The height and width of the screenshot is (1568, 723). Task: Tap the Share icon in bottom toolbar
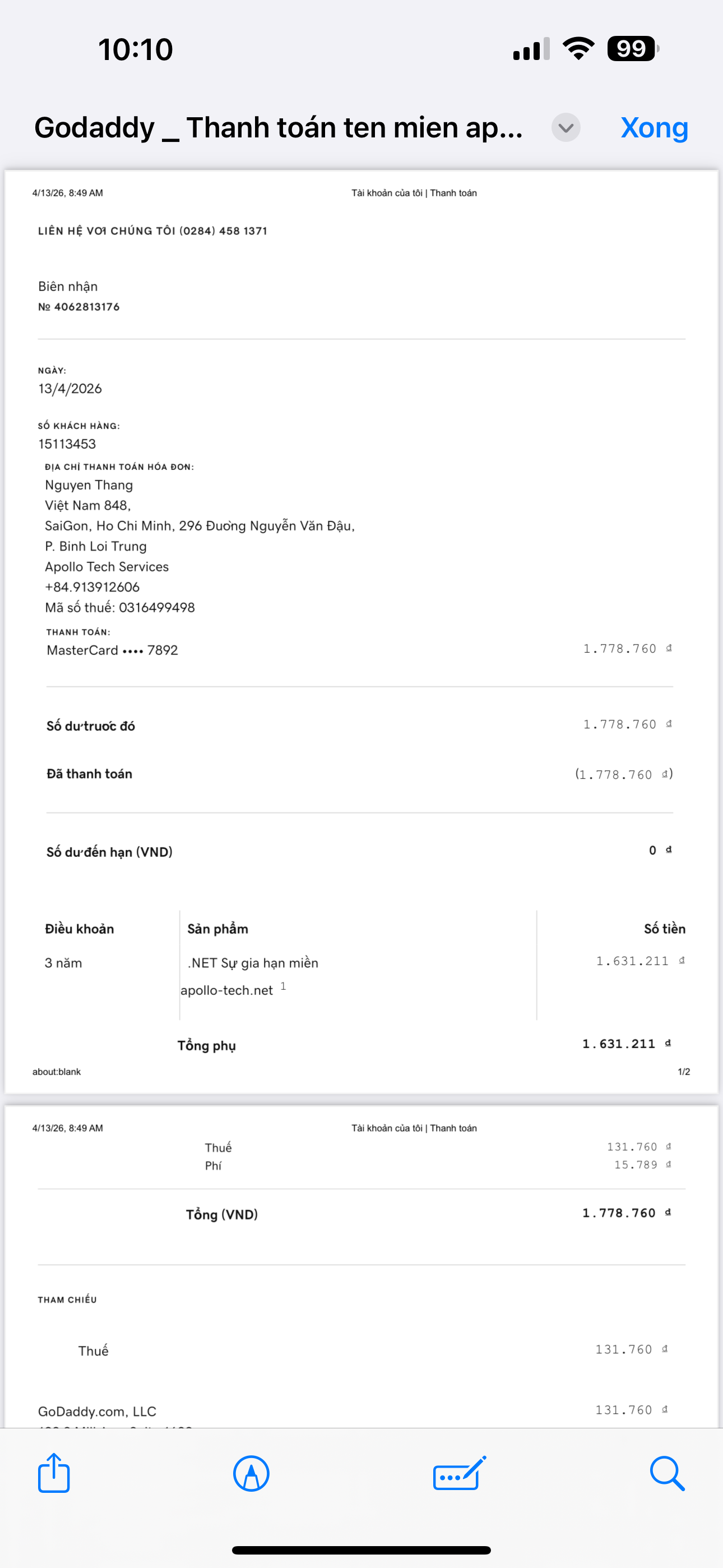coord(54,1473)
